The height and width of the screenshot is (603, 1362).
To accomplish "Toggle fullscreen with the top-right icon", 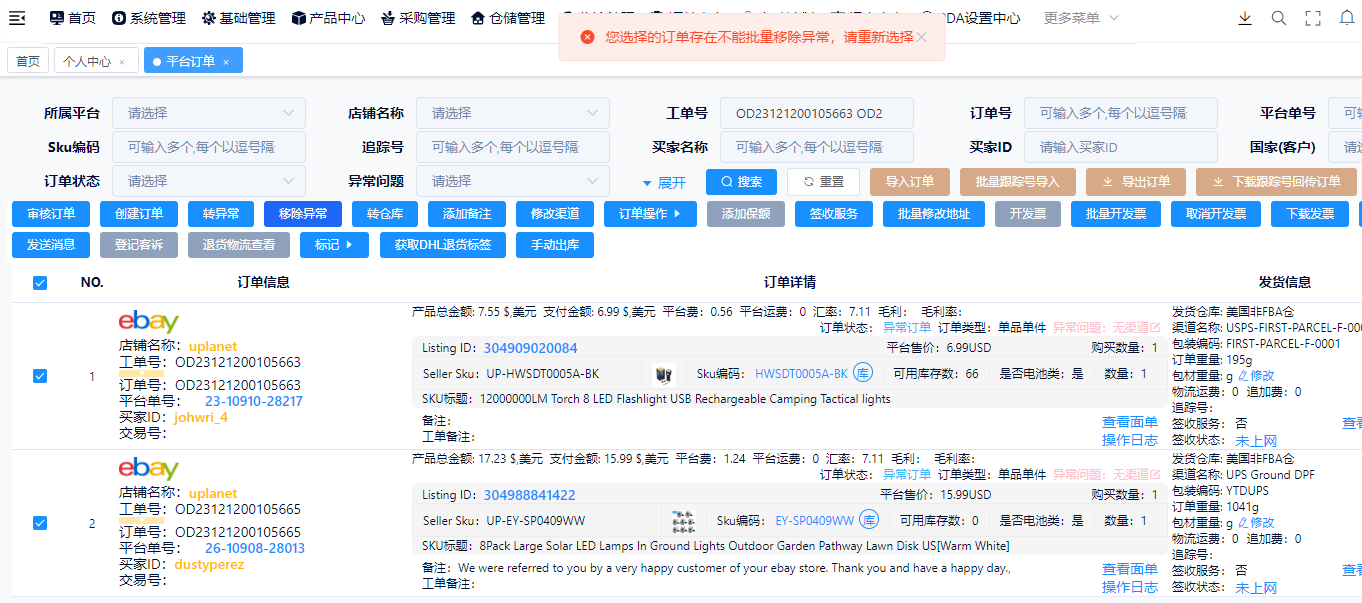I will 1313,18.
